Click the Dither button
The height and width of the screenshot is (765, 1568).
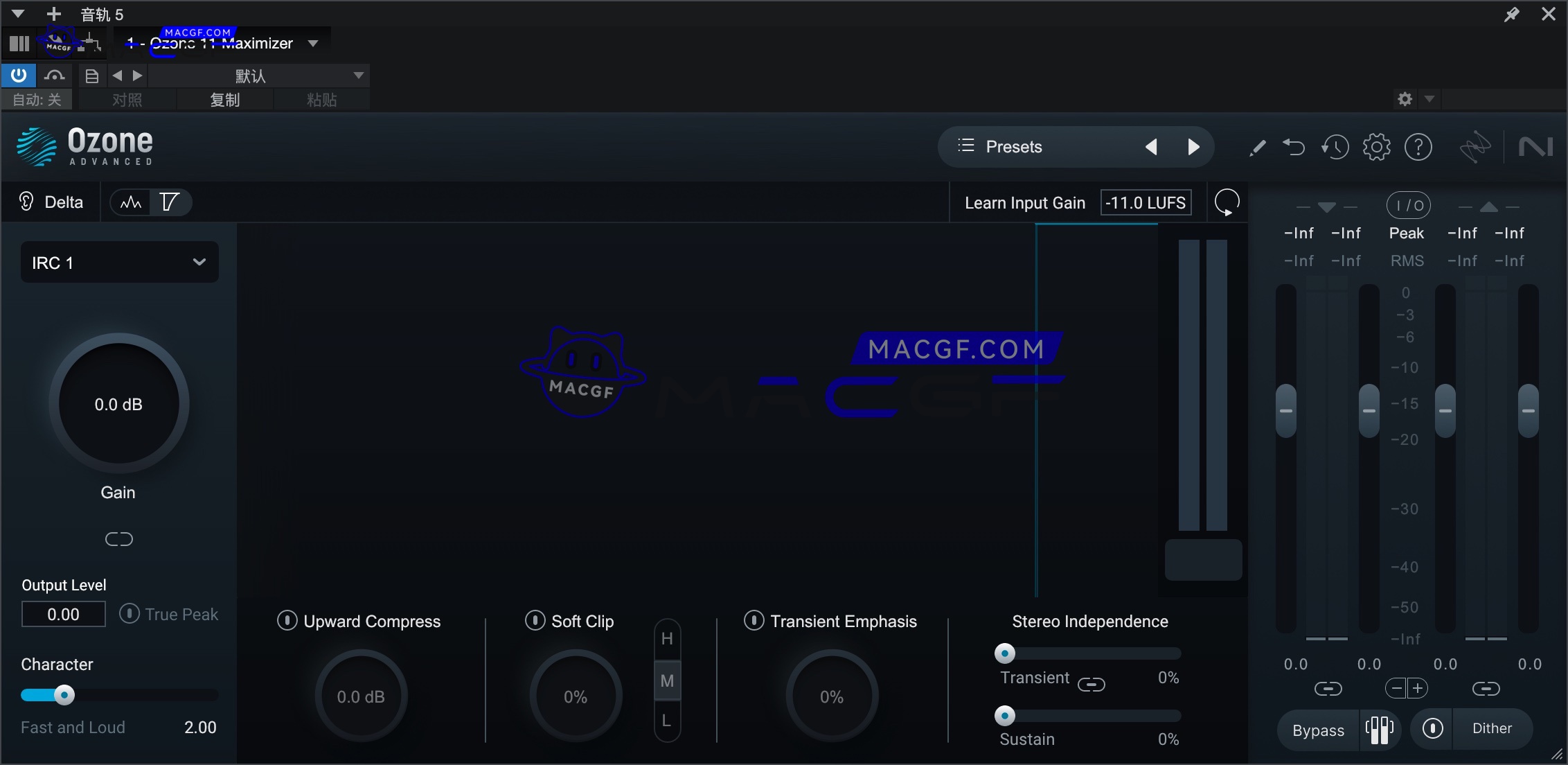pos(1493,728)
